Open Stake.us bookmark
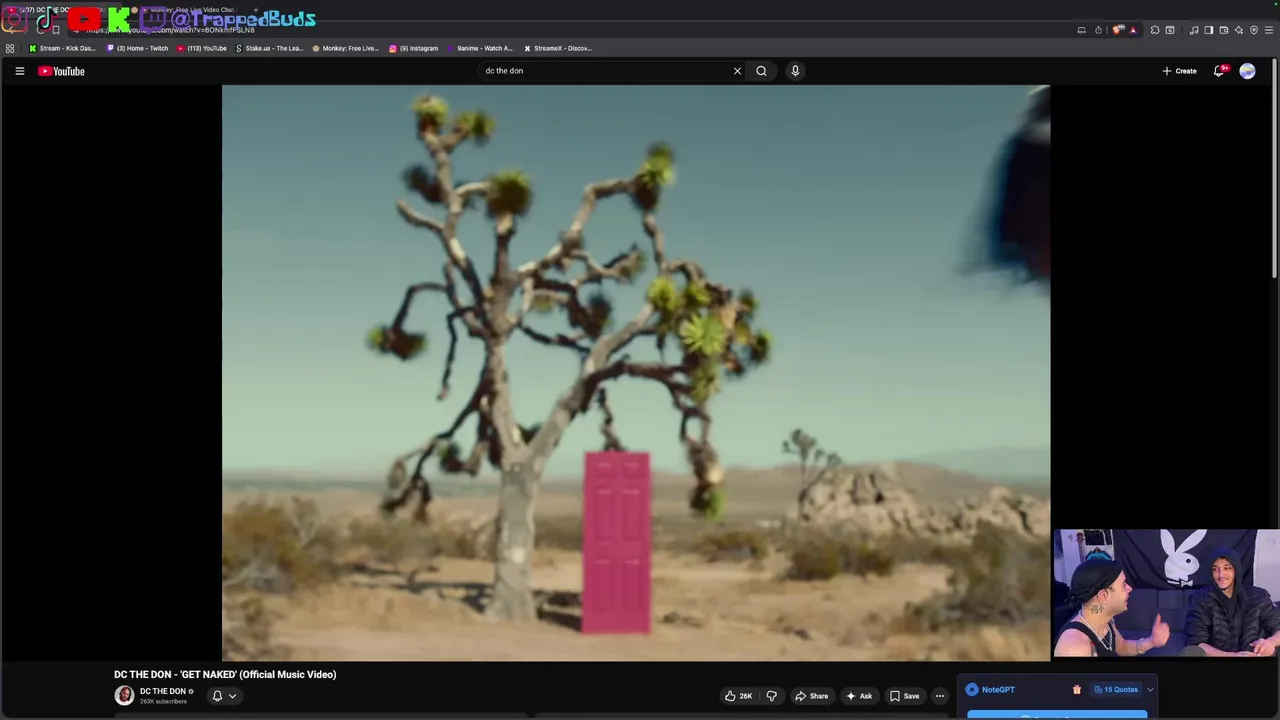This screenshot has height=720, width=1280. point(270,48)
